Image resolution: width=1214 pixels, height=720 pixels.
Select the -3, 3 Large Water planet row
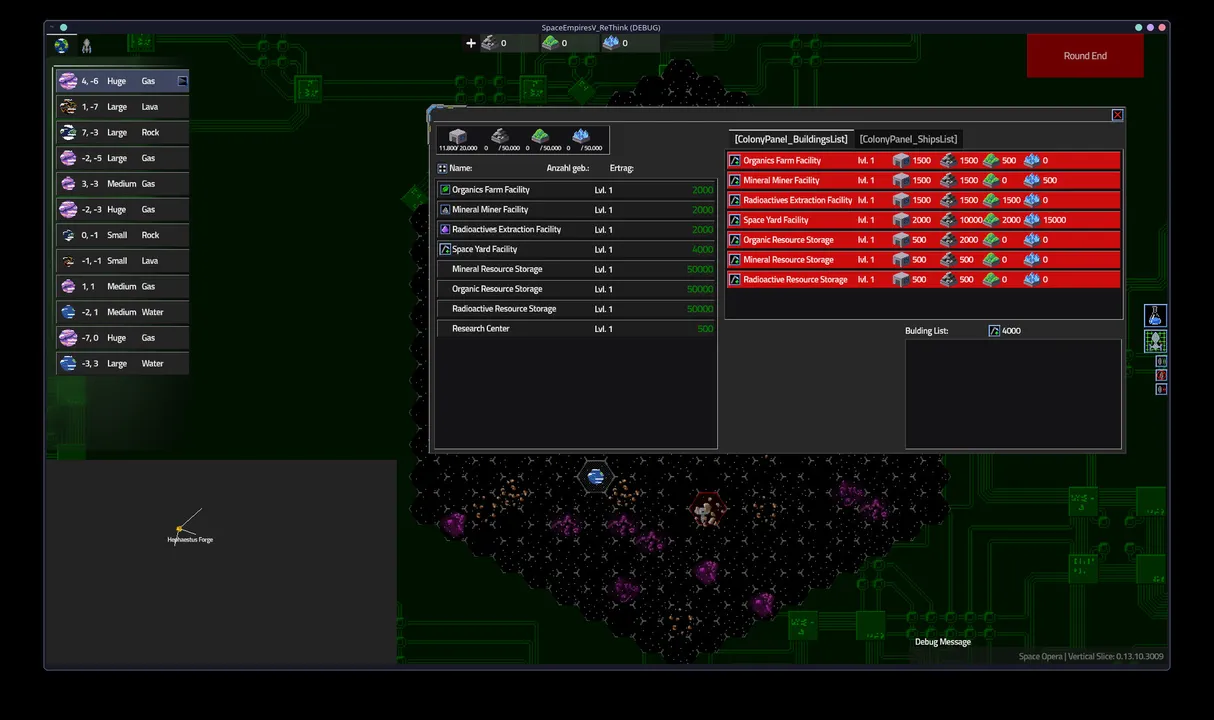[x=122, y=364]
